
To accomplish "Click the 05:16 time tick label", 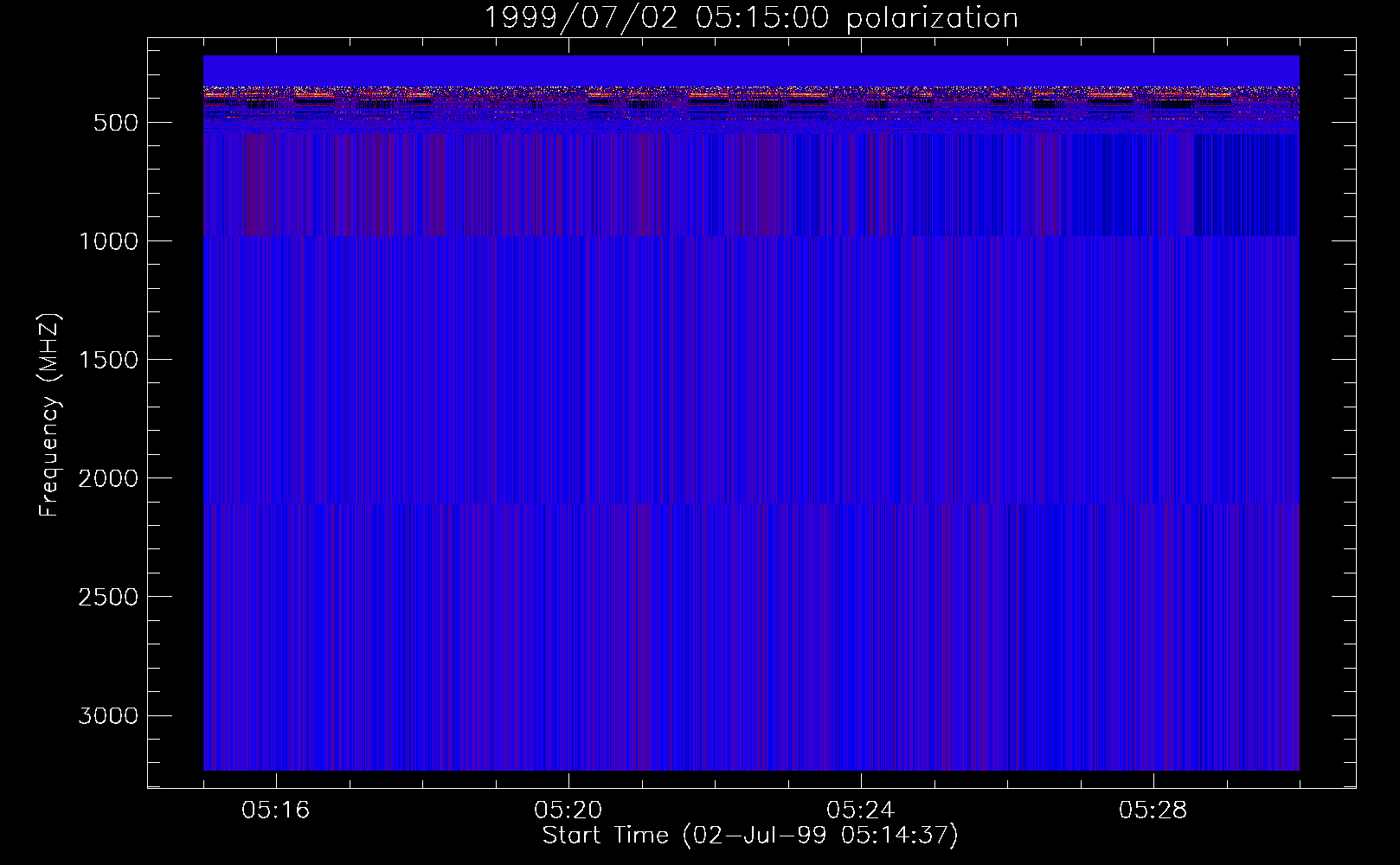I will point(276,811).
